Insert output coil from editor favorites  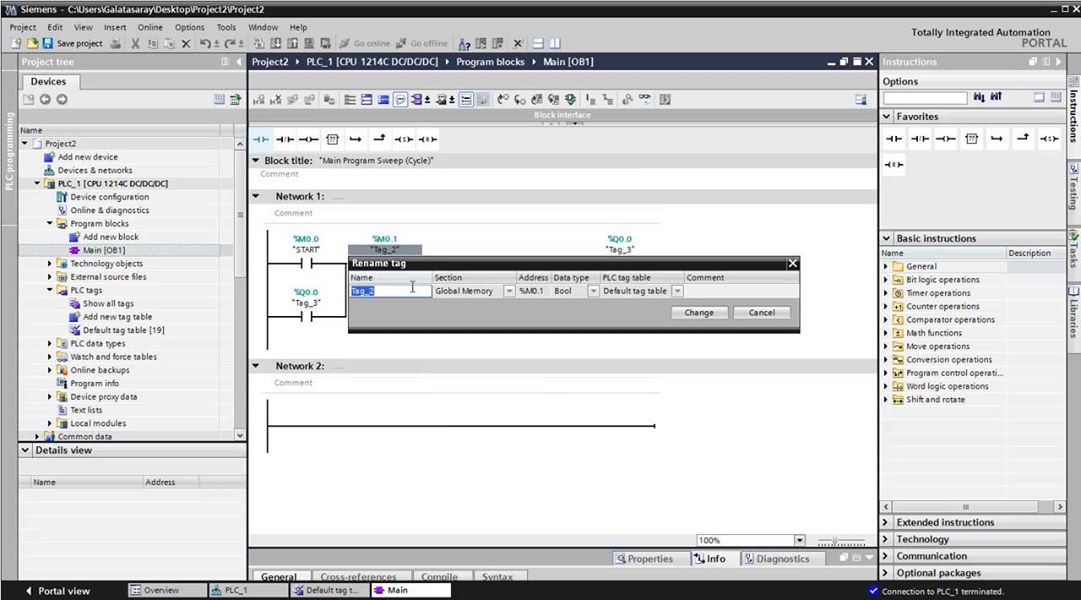tap(308, 139)
